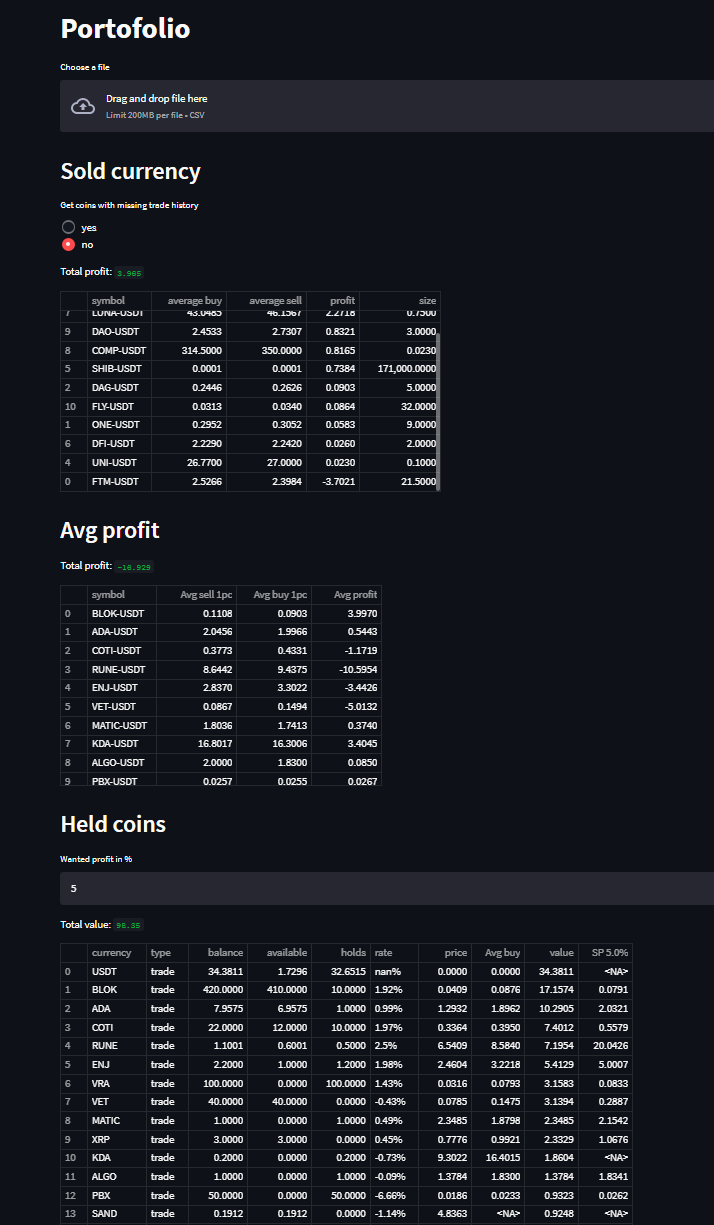Sort by the "available" column header
Viewport: 714px width, 1225px height.
click(279, 952)
